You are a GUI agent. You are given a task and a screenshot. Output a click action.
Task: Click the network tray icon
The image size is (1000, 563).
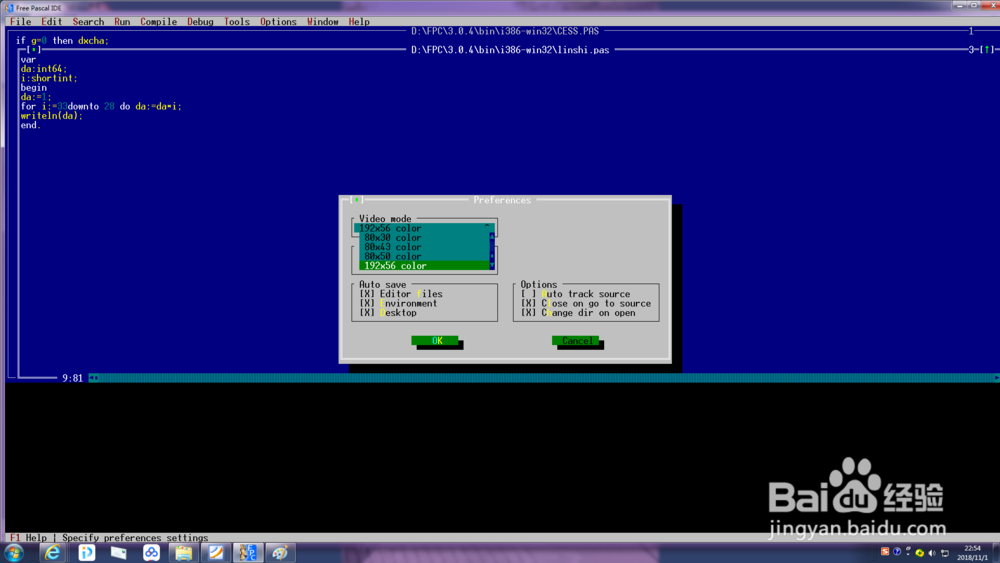[x=945, y=553]
